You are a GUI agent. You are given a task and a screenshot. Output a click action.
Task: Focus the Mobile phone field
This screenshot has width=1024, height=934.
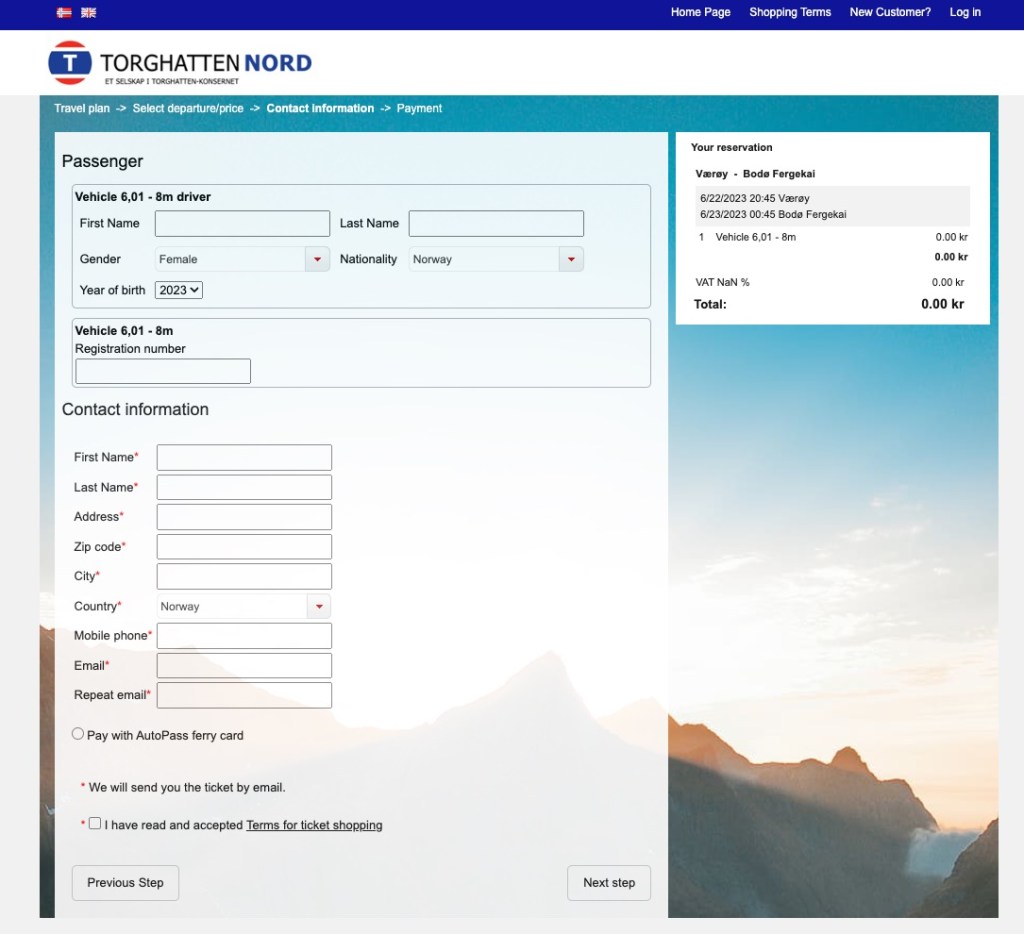click(244, 636)
